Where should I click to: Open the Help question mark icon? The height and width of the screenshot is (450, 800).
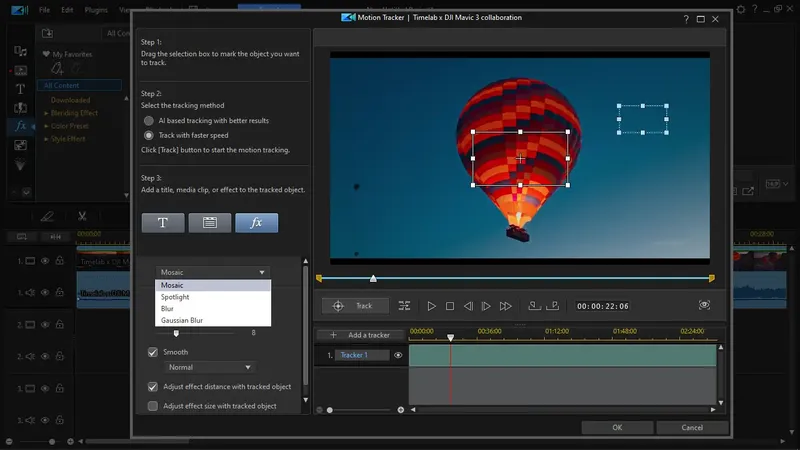686,18
